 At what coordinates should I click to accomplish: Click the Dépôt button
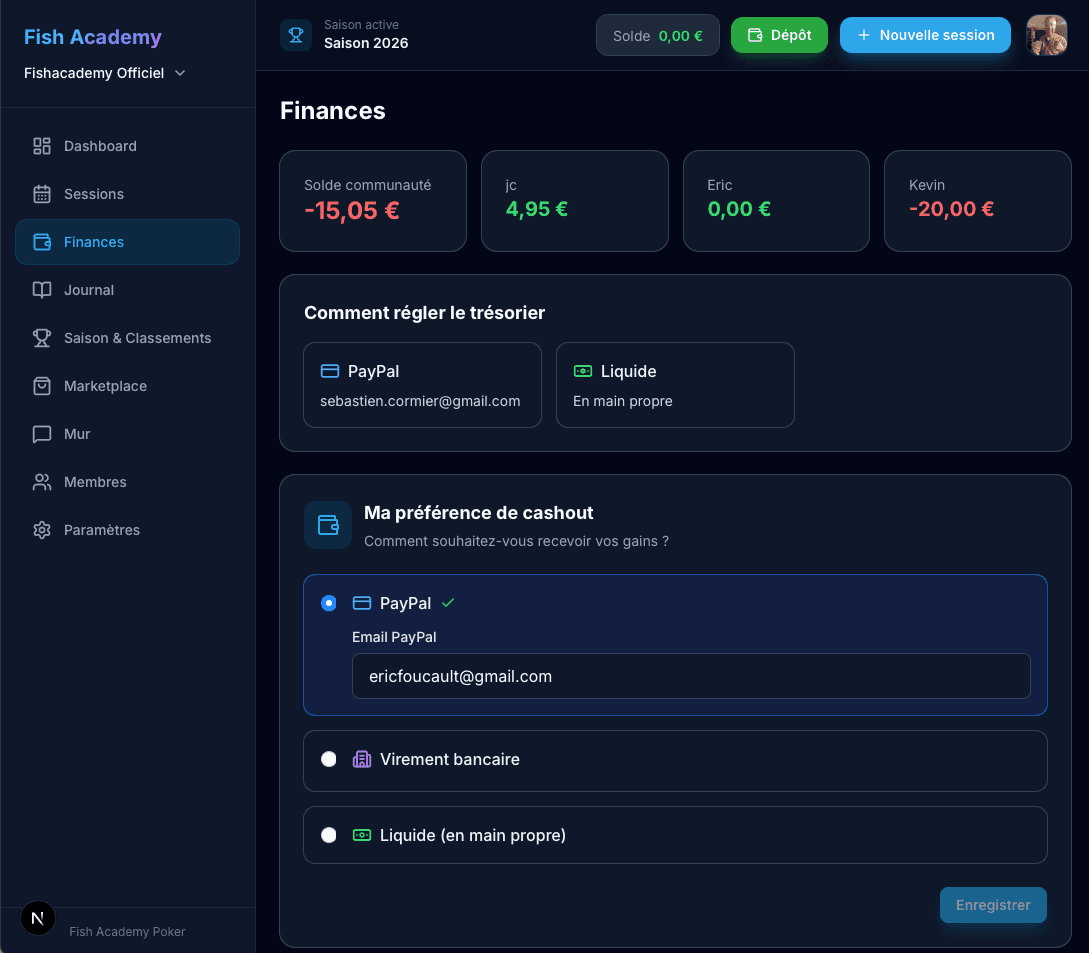(x=779, y=34)
